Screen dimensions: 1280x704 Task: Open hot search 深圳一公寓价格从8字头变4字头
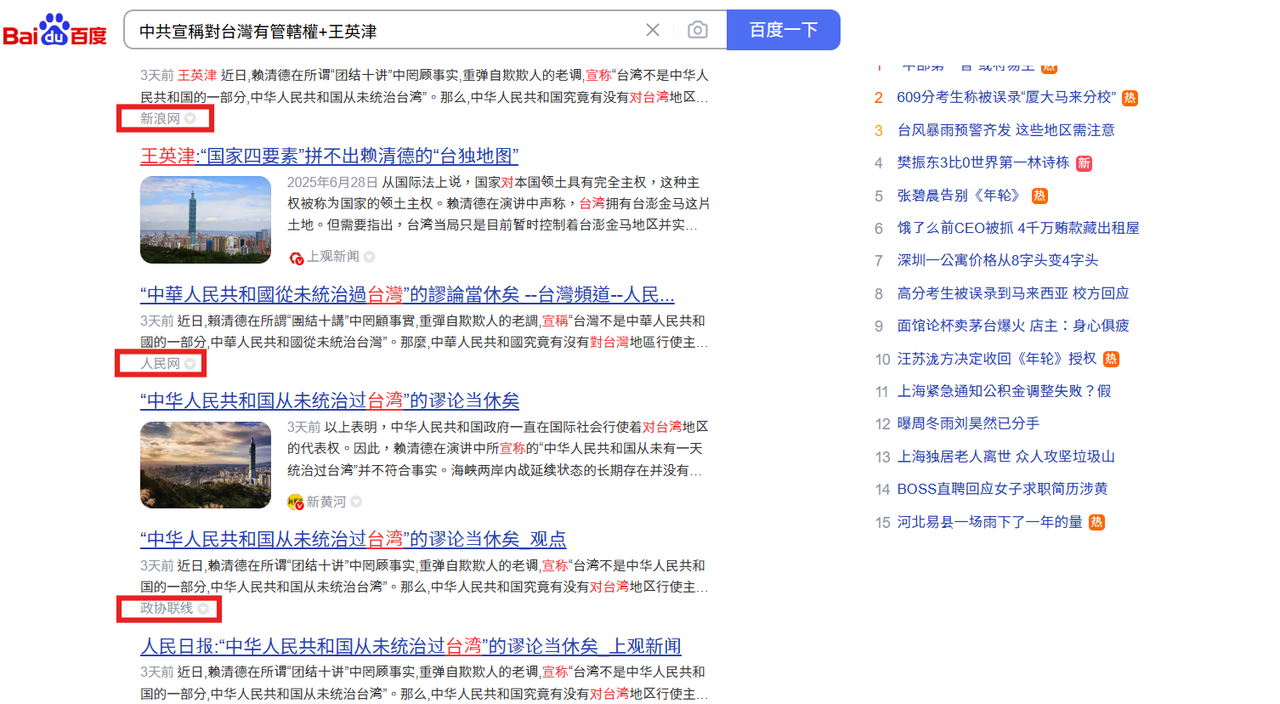tap(997, 261)
